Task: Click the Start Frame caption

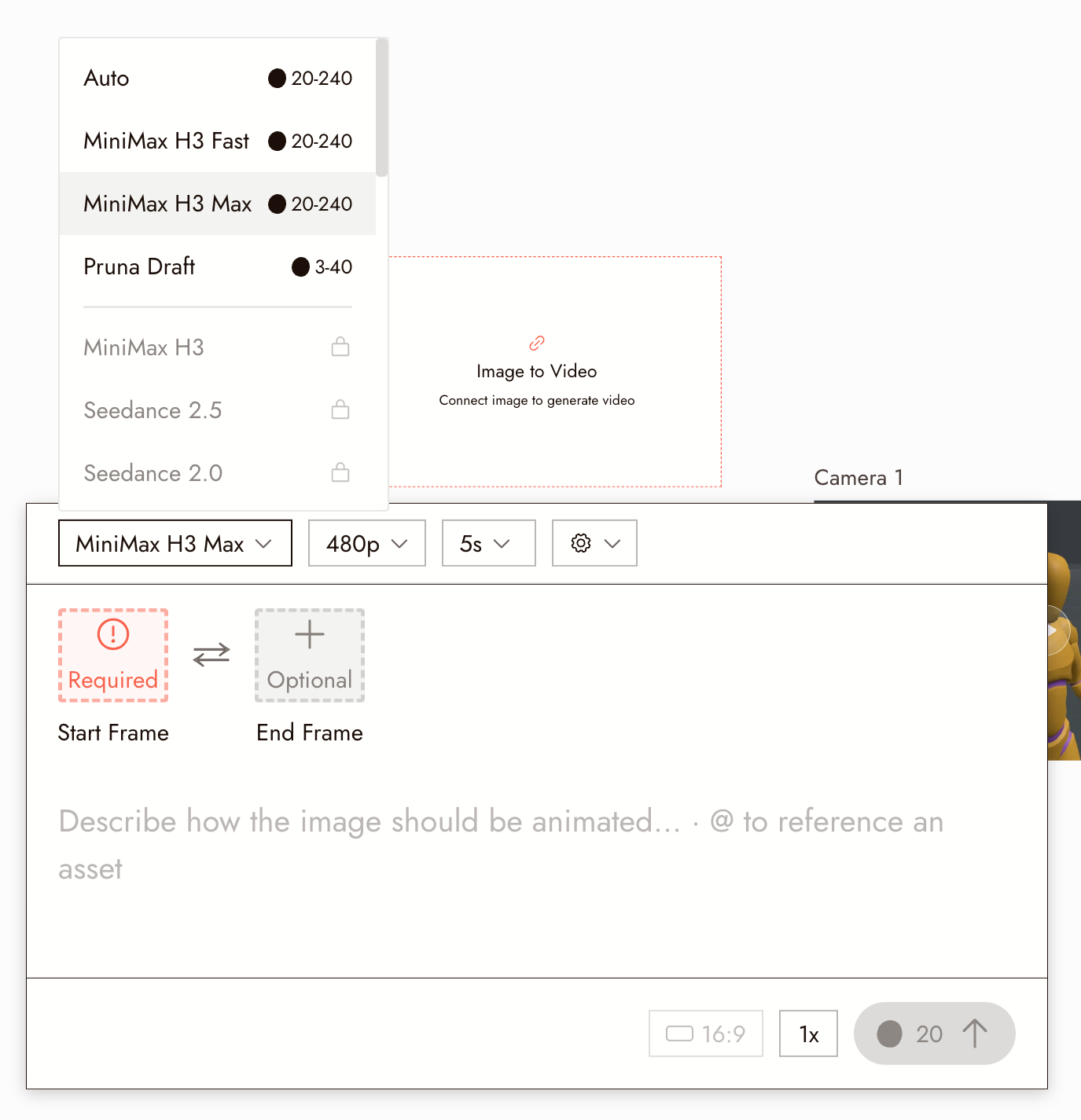Action: (x=113, y=733)
